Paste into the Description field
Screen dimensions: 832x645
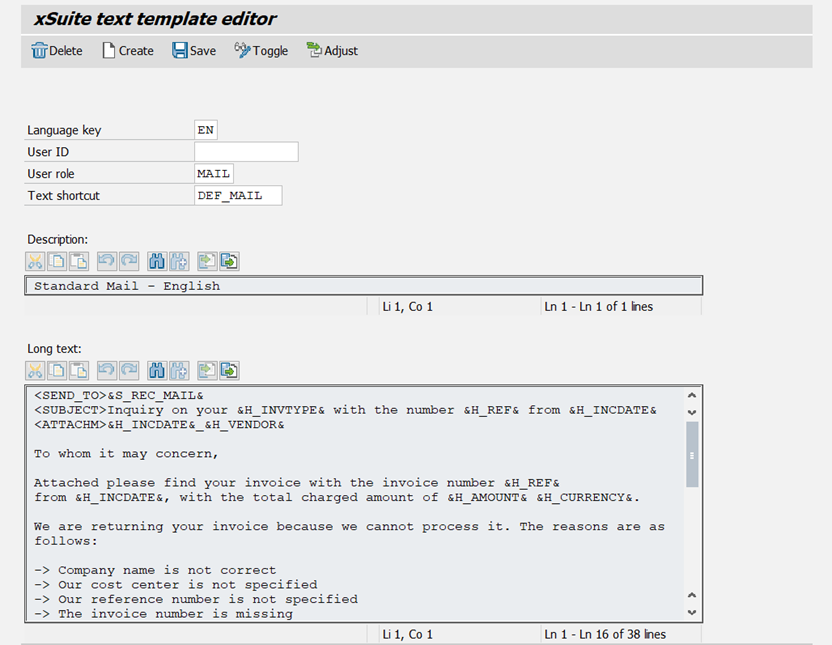coord(79,261)
